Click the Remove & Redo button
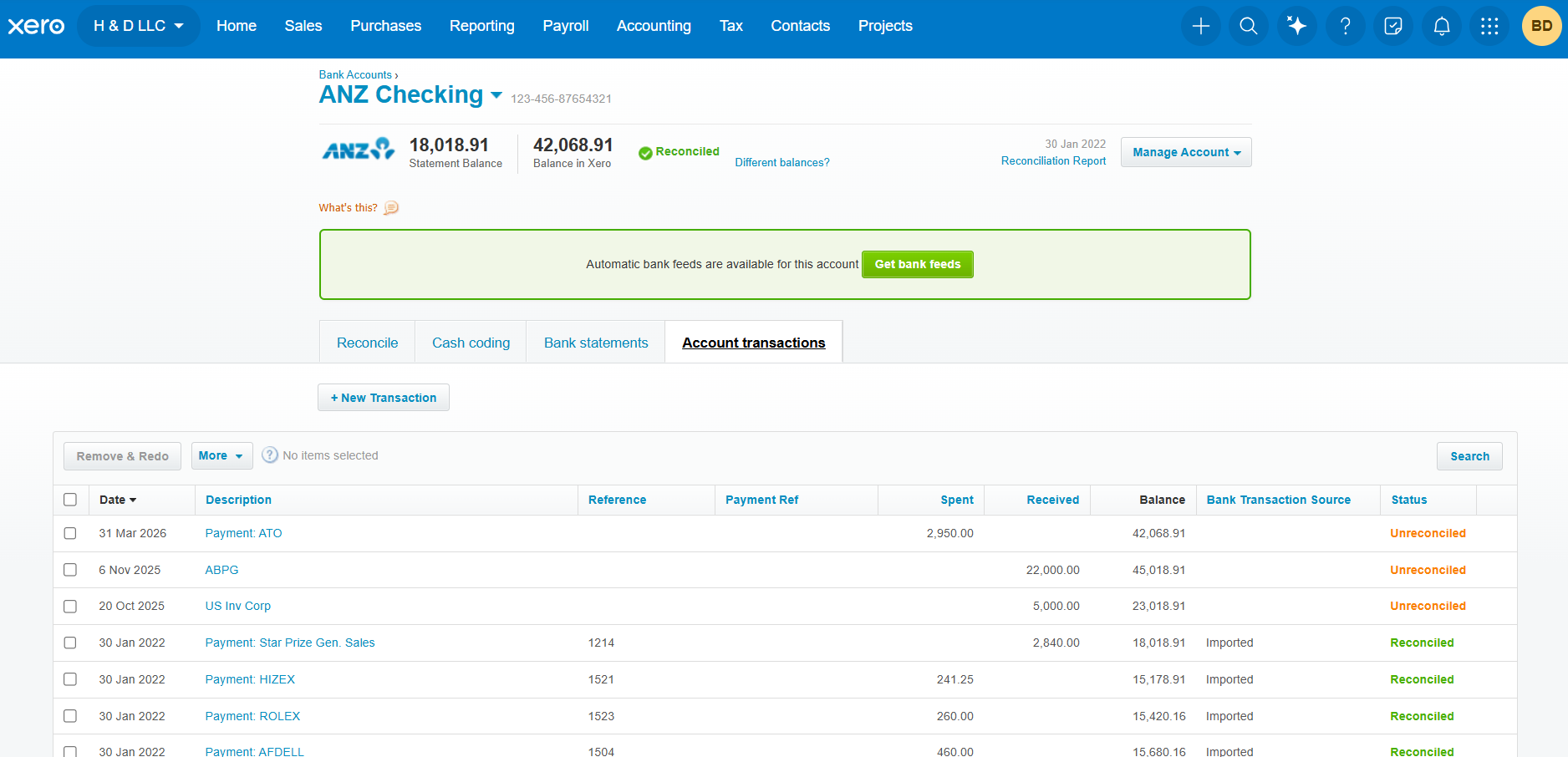Image resolution: width=1568 pixels, height=757 pixels. [122, 456]
